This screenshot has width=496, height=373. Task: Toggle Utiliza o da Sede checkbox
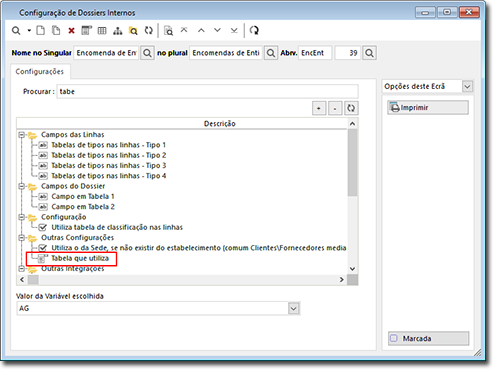click(x=43, y=248)
